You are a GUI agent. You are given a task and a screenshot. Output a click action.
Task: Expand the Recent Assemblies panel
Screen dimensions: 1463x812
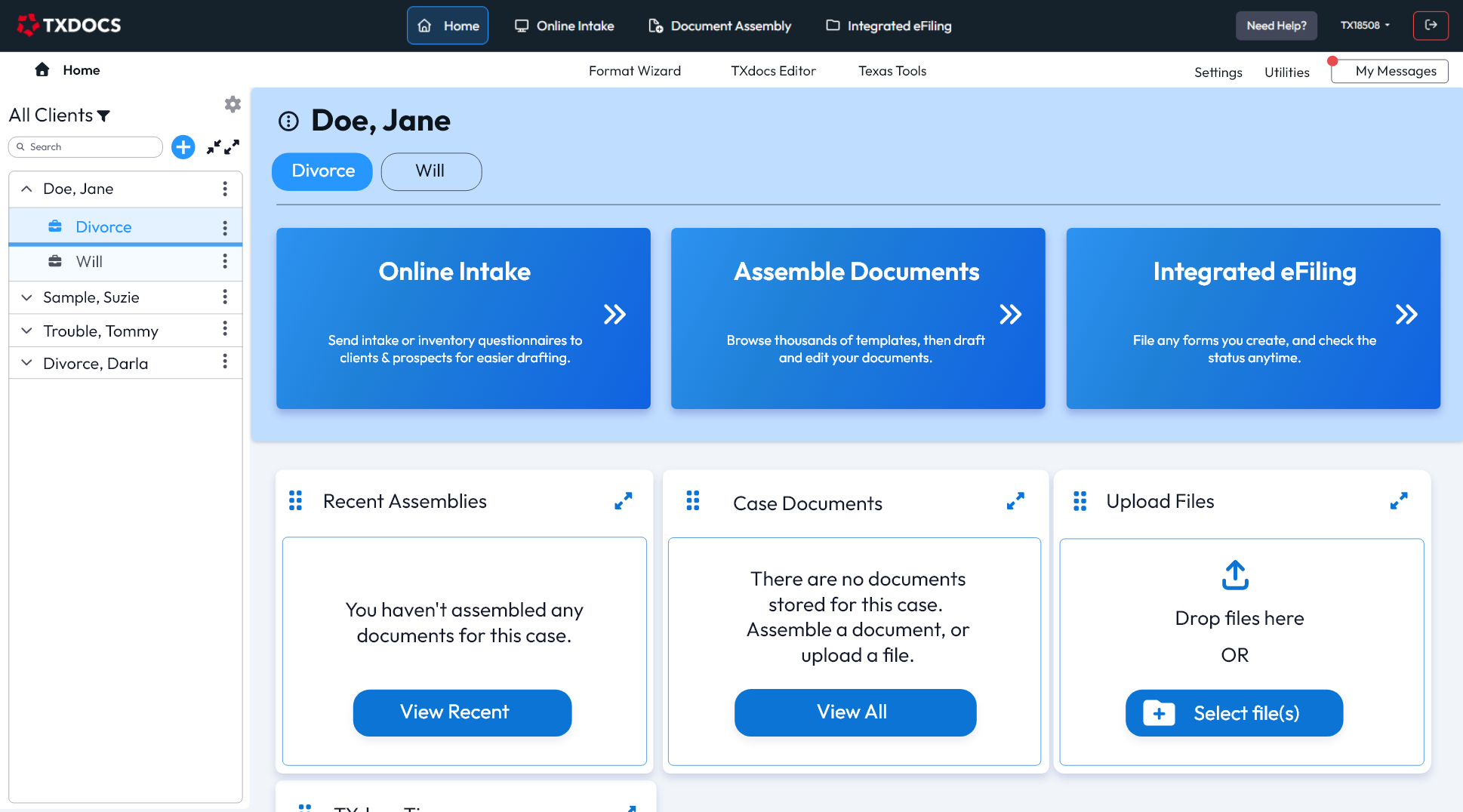point(623,501)
